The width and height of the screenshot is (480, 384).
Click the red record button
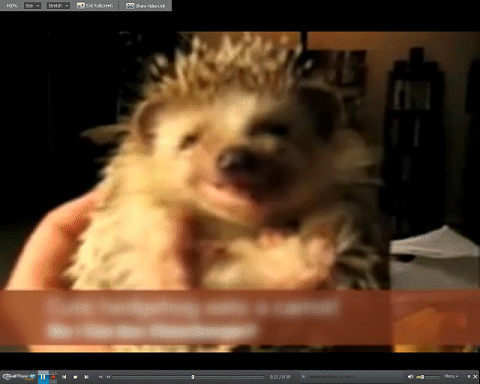(x=53, y=377)
